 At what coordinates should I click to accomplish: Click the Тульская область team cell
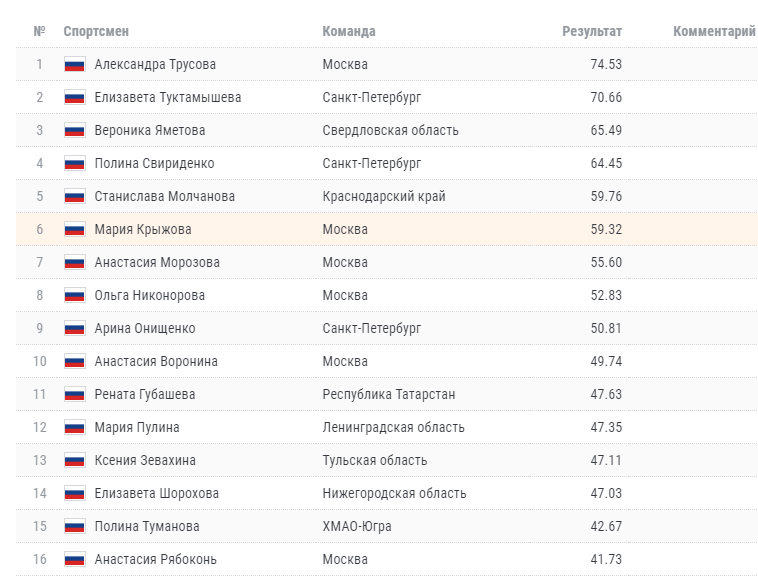point(375,460)
